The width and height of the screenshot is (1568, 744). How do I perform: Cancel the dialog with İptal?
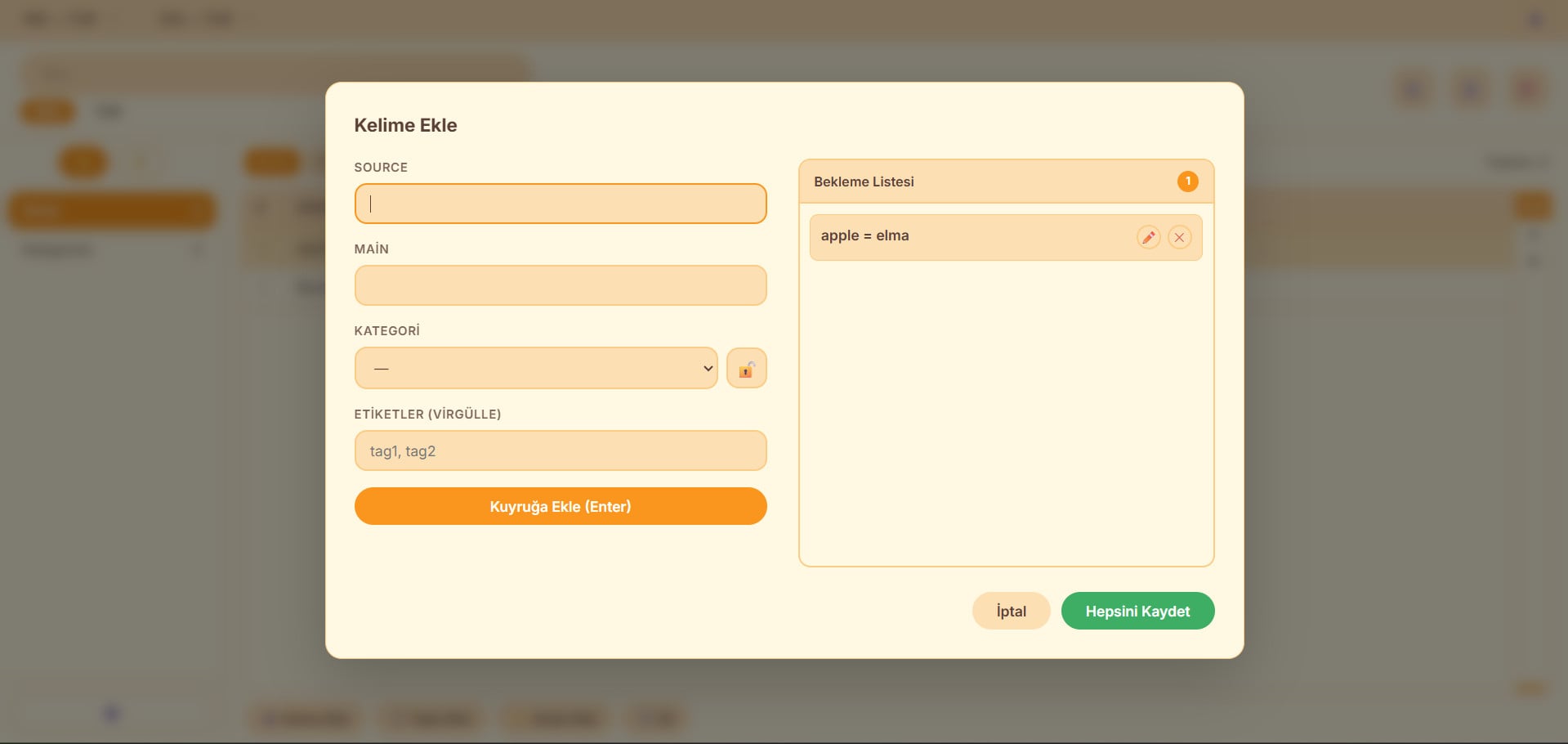tap(1011, 611)
